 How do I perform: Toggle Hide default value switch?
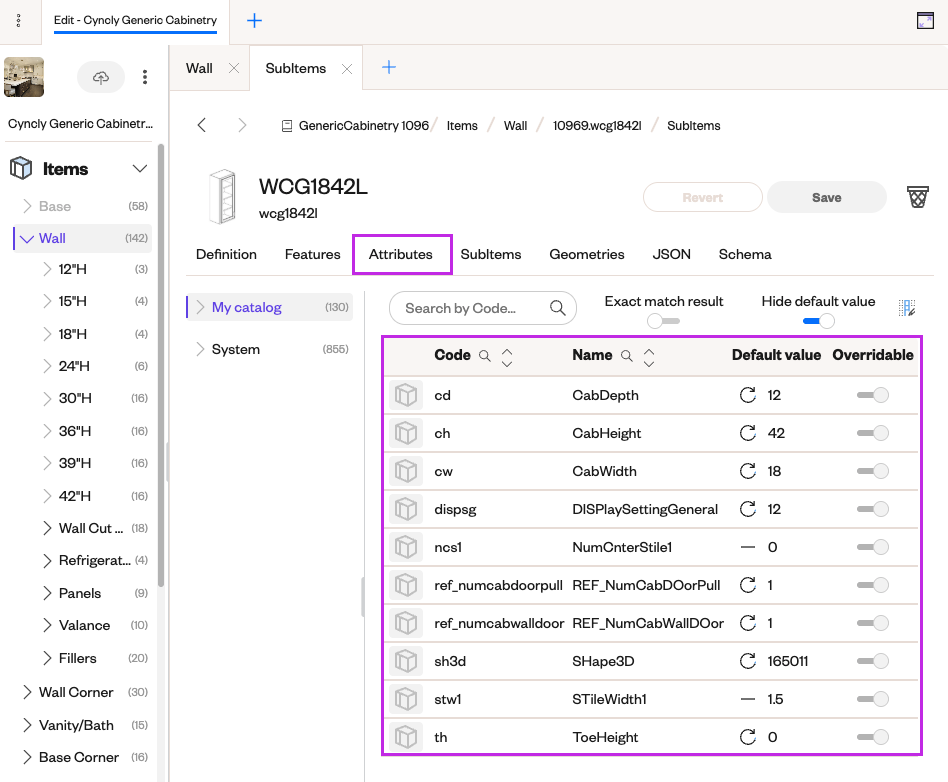(819, 321)
